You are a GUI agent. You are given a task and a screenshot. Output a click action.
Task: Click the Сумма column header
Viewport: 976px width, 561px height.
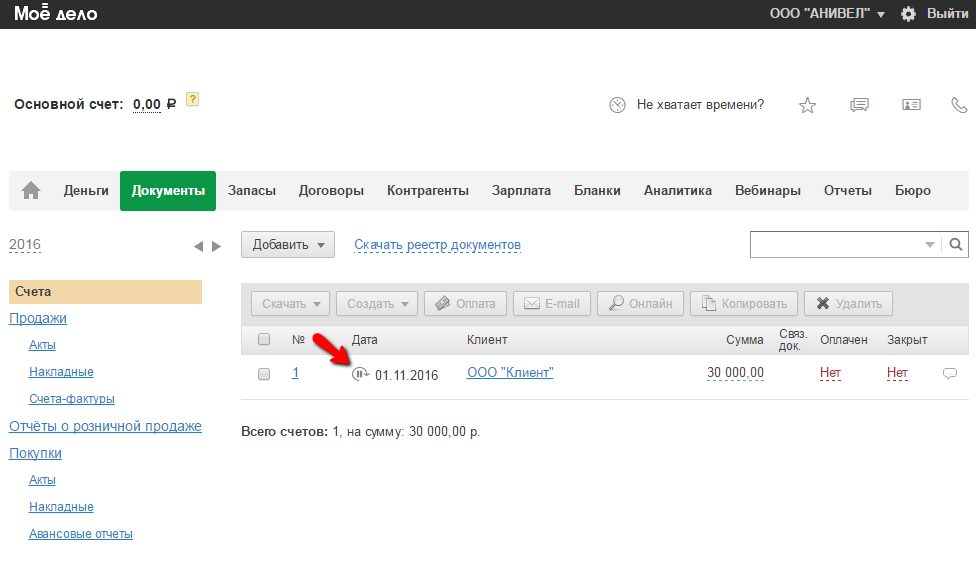coord(744,340)
